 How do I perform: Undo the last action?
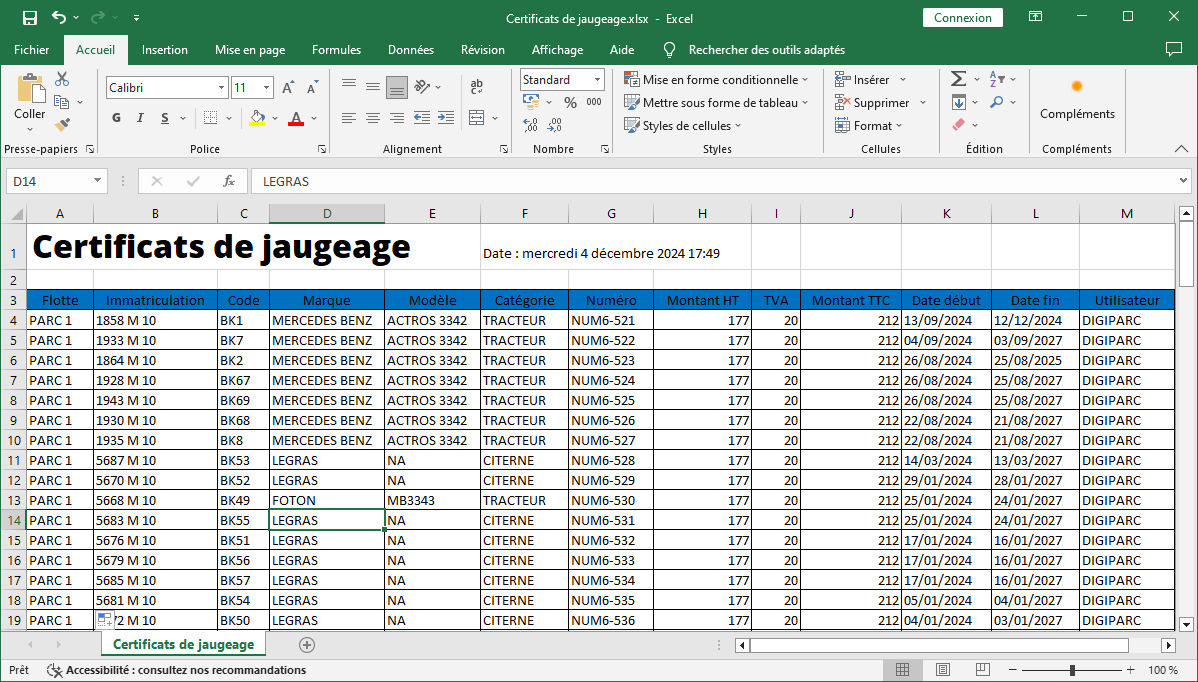click(59, 18)
